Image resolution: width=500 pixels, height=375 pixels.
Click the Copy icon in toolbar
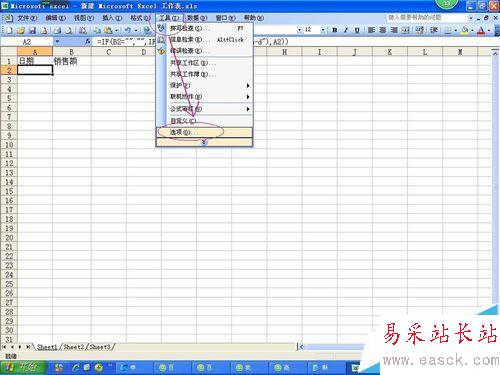[x=97, y=30]
